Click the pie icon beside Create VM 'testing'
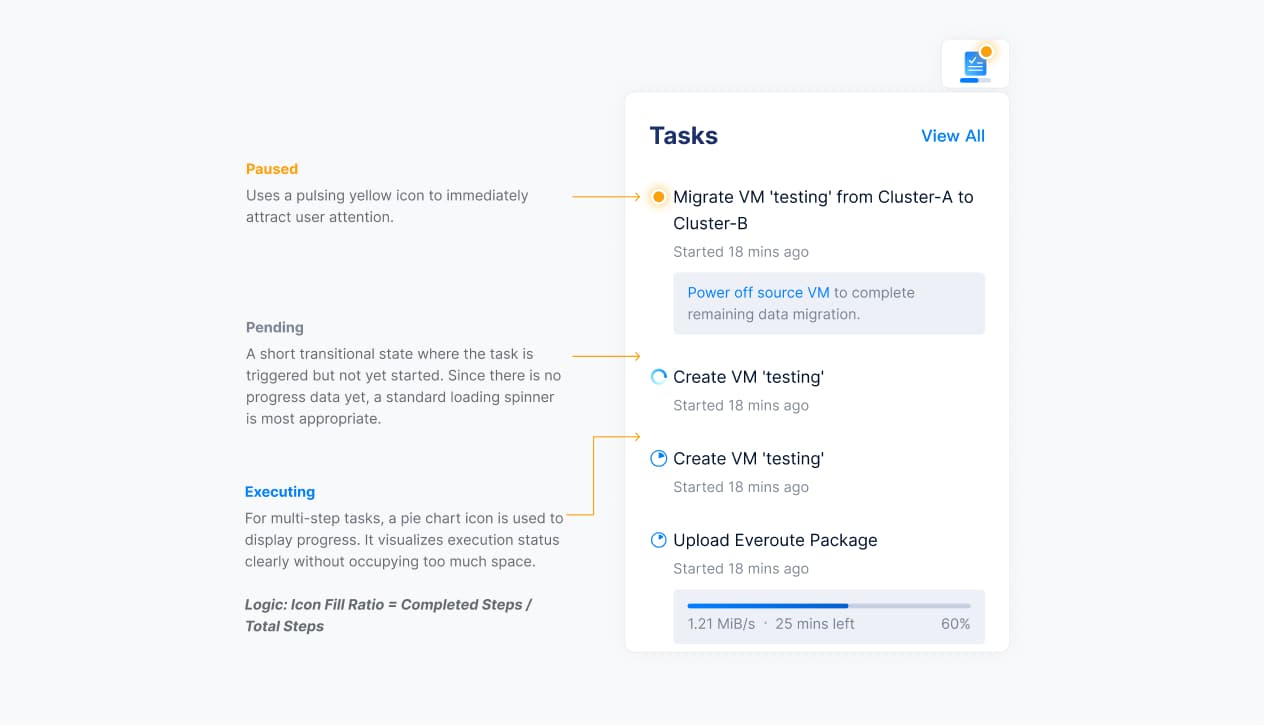1264x725 pixels. 658,459
